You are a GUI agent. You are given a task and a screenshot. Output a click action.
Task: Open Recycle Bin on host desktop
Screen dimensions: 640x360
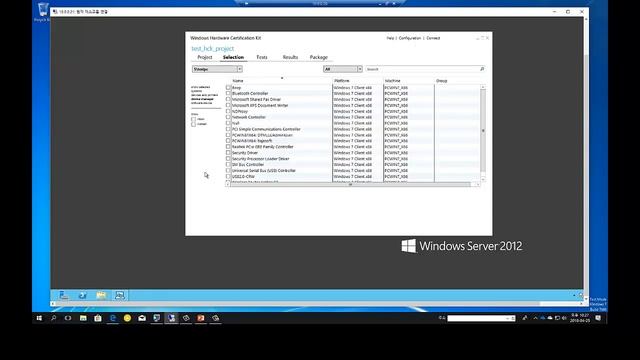click(42, 11)
